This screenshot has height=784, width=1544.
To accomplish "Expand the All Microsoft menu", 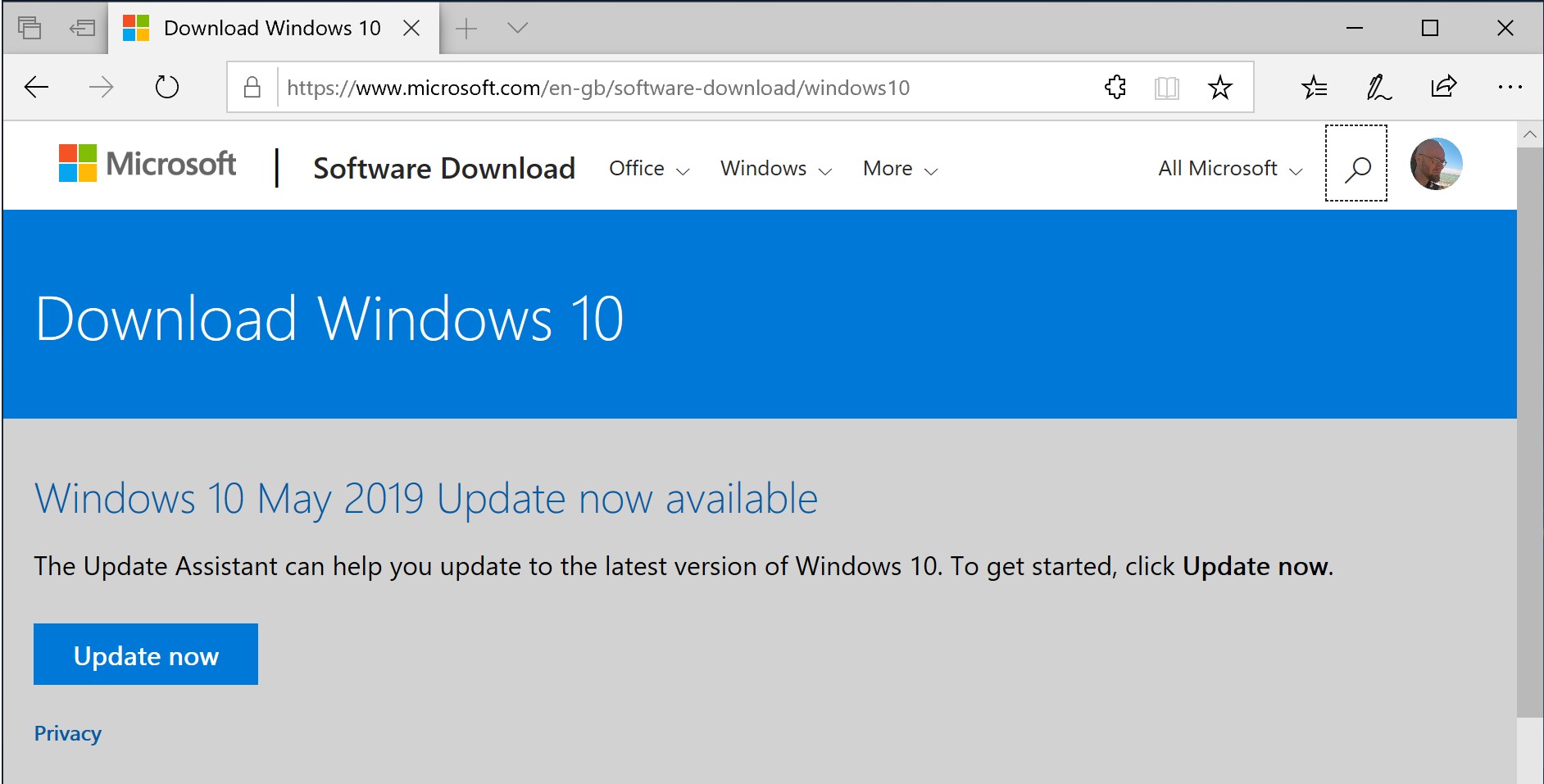I will coord(1229,169).
